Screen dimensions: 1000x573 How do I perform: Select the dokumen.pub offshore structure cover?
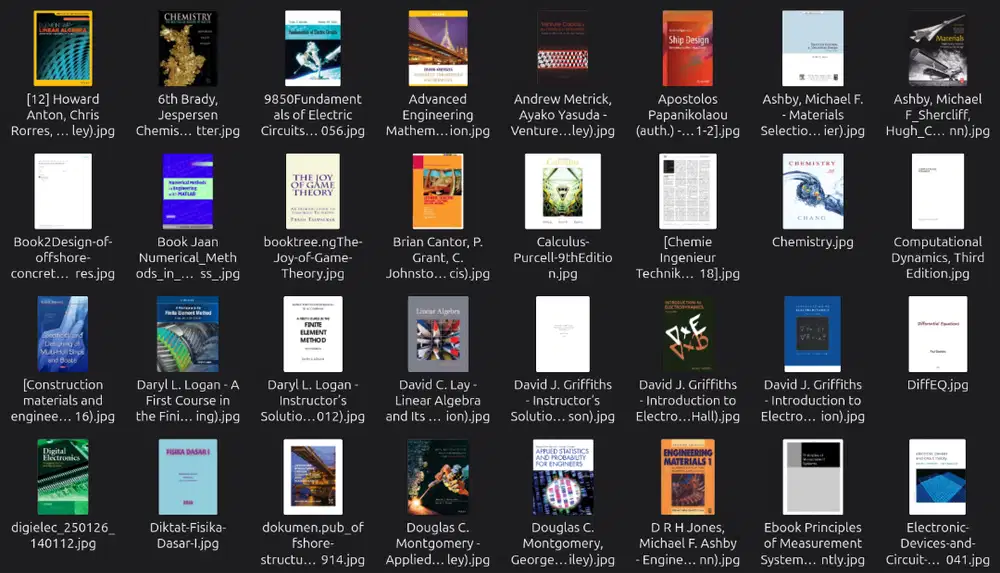(x=312, y=477)
